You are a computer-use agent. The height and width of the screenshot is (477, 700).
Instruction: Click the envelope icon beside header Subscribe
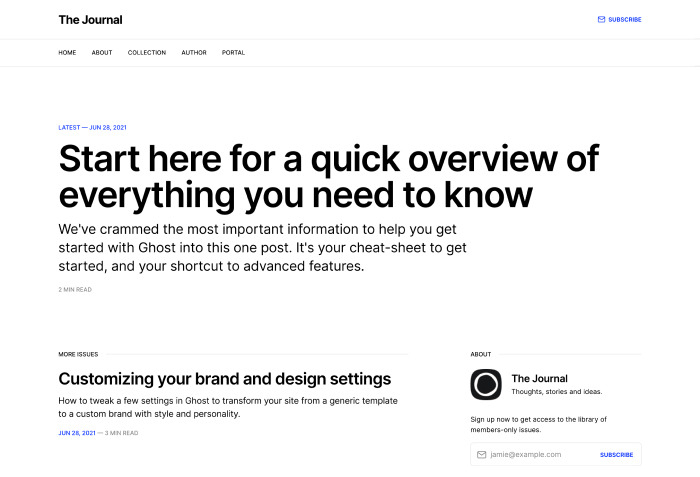(601, 19)
